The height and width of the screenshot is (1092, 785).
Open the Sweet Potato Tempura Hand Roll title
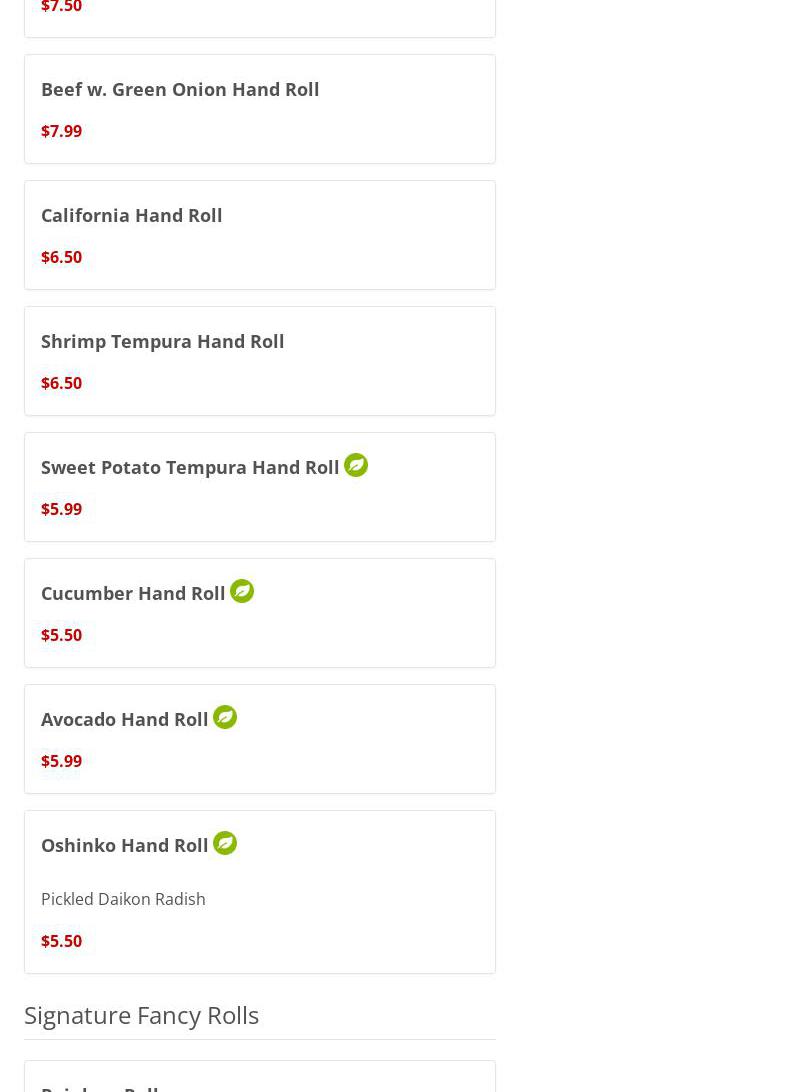(190, 467)
